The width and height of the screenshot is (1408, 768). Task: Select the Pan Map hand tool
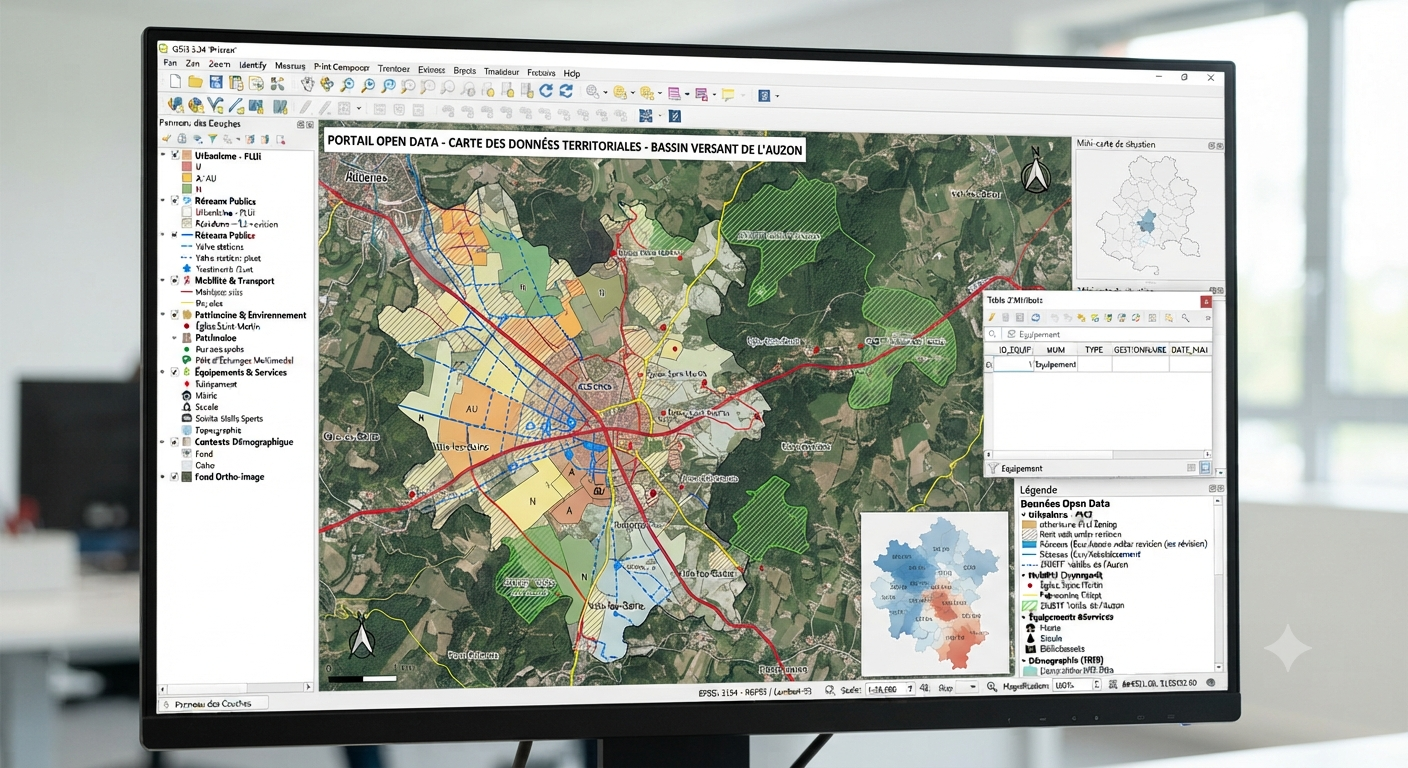click(307, 84)
